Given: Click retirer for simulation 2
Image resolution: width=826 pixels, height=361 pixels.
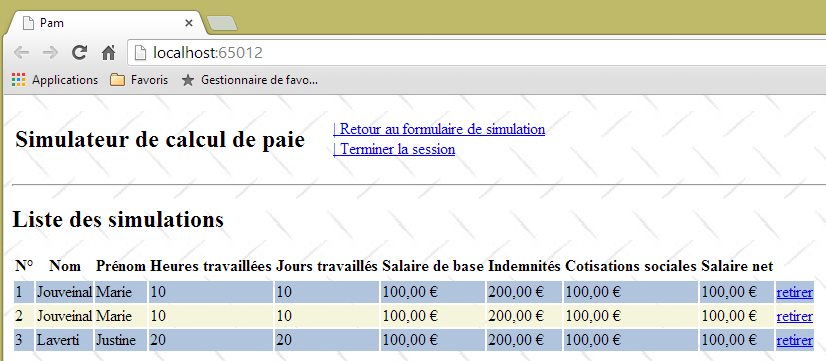Looking at the screenshot, I should 794,316.
